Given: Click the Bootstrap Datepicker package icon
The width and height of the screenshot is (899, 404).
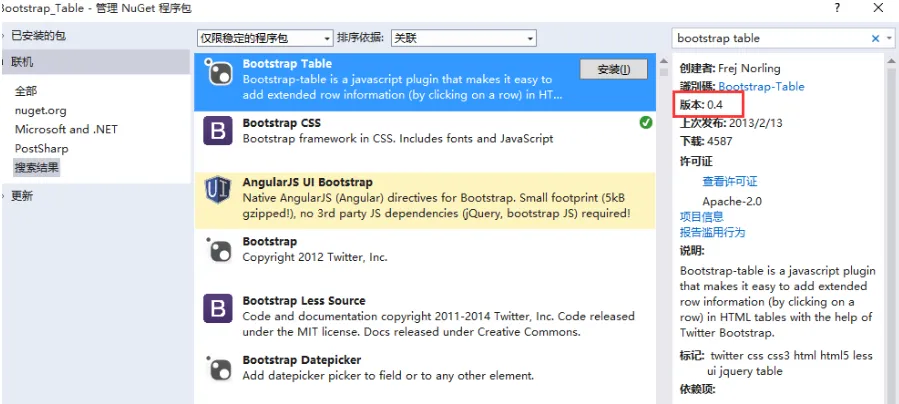Looking at the screenshot, I should click(218, 367).
